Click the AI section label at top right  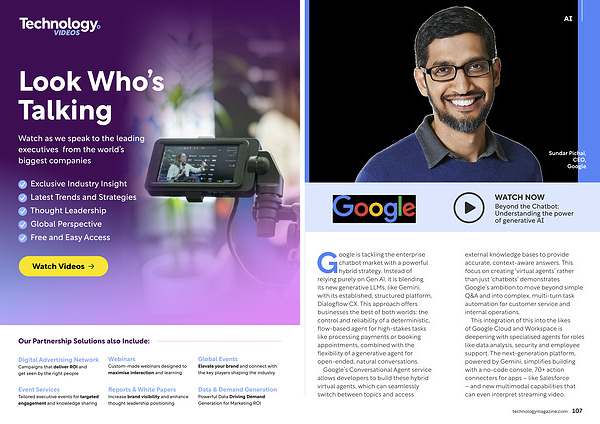568,18
